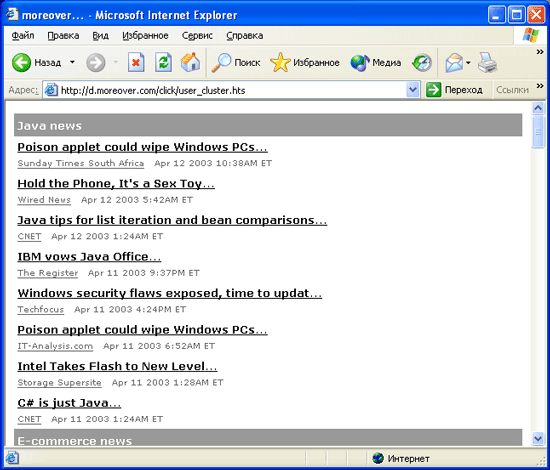
Task: Go to the Home page icon
Action: point(190,63)
